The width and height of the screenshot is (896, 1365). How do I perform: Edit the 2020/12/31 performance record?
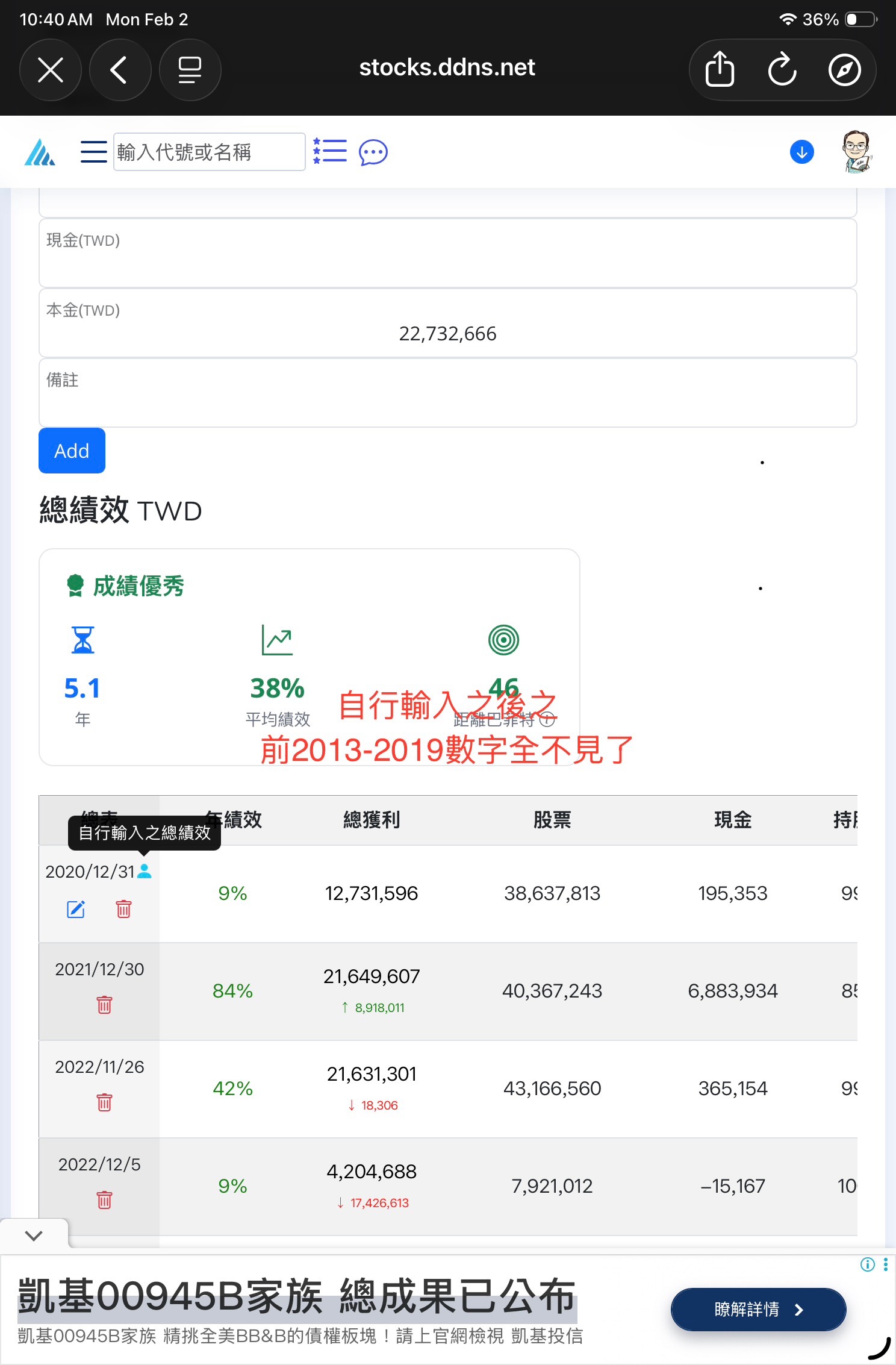(x=76, y=909)
